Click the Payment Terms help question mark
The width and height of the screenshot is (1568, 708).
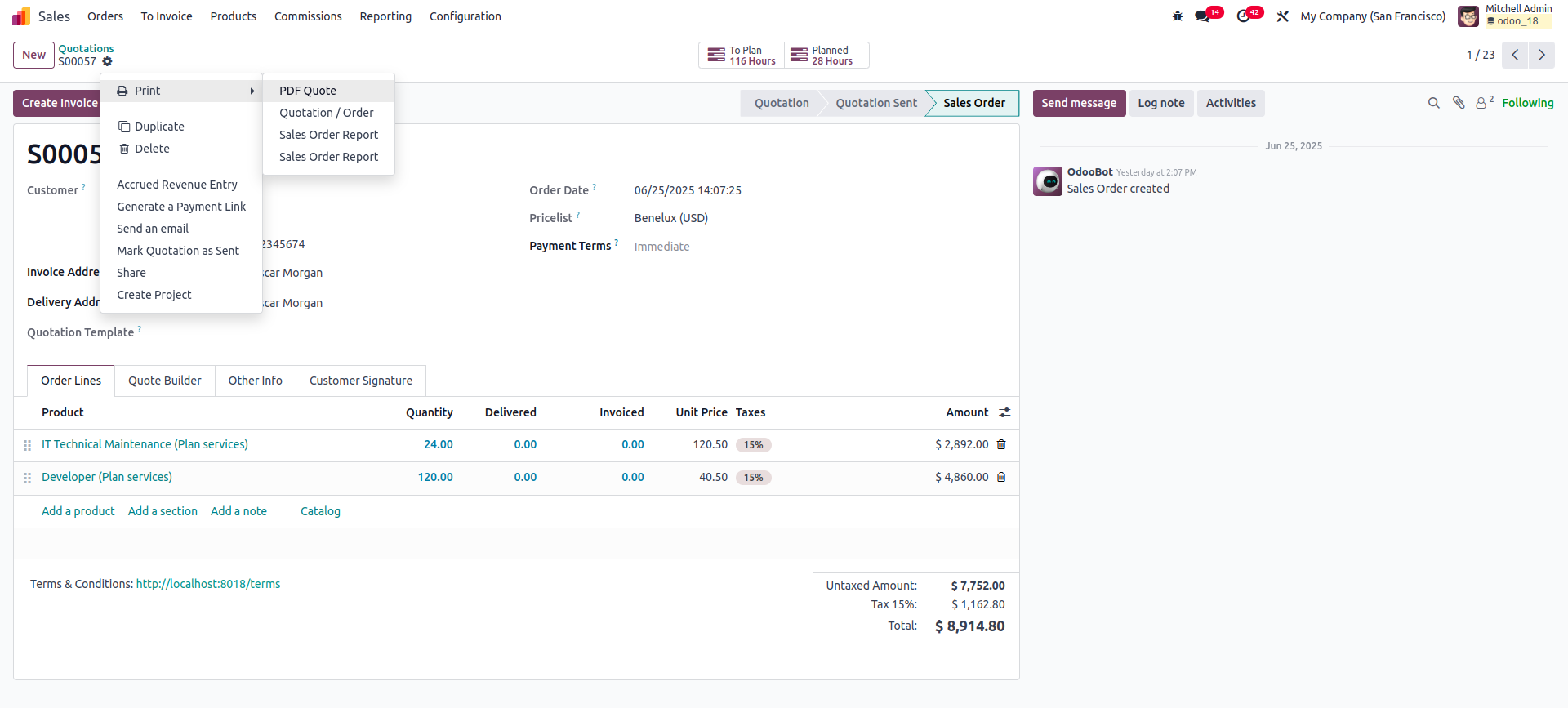pyautogui.click(x=617, y=243)
